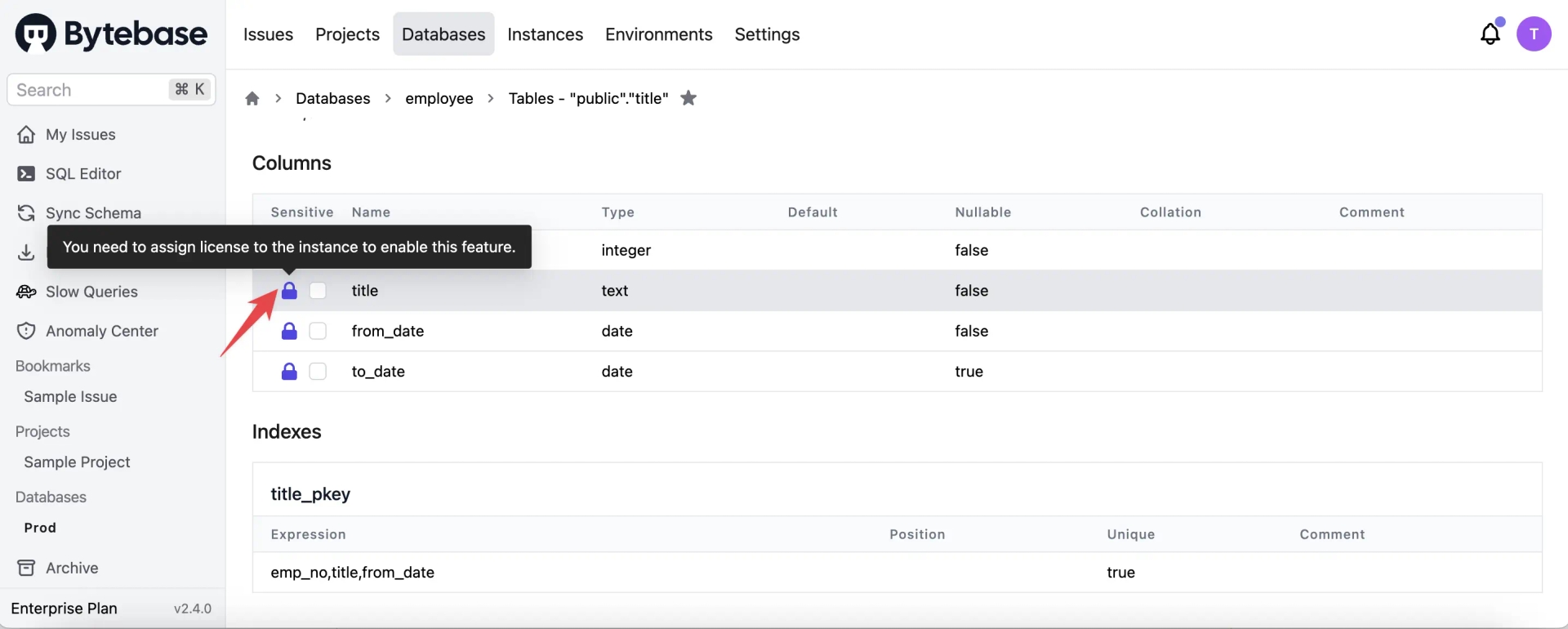Click the emp_no,title,from_date expression
This screenshot has width=1568, height=629.
(353, 573)
